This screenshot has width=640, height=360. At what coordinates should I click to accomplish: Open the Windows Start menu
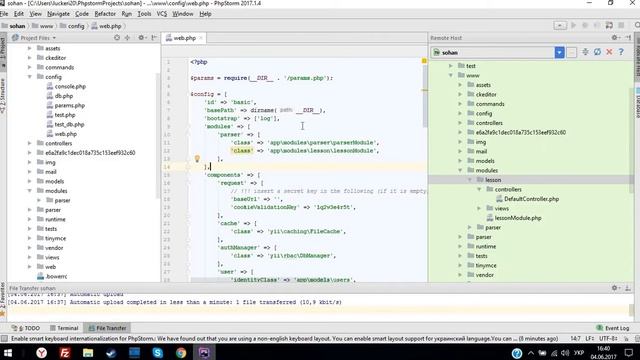pyautogui.click(x=8, y=353)
